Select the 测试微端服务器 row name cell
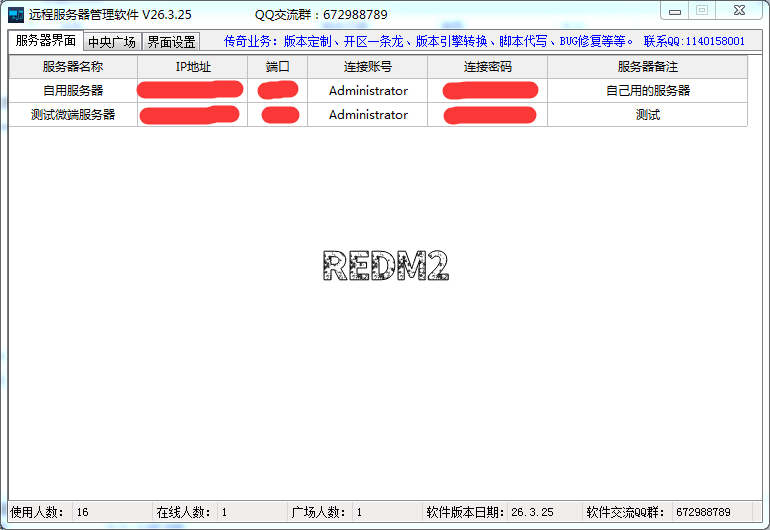Image resolution: width=770 pixels, height=530 pixels. [x=73, y=115]
